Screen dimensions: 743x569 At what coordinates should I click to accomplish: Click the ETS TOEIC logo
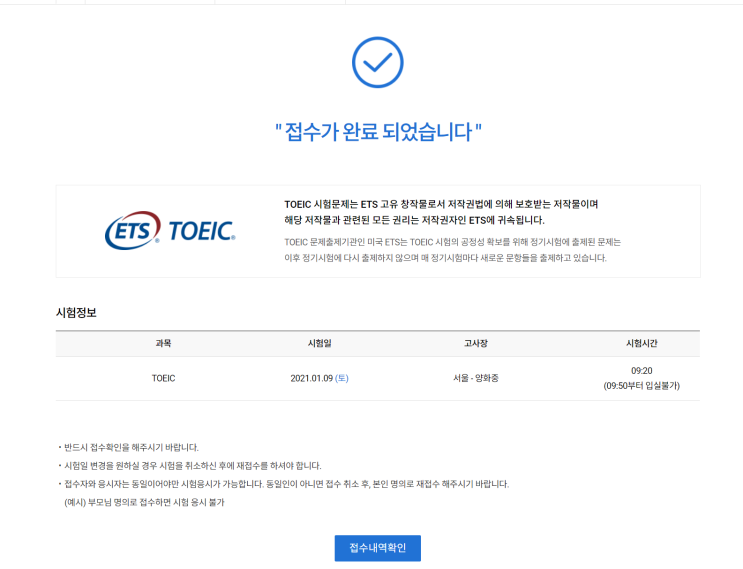tap(170, 231)
